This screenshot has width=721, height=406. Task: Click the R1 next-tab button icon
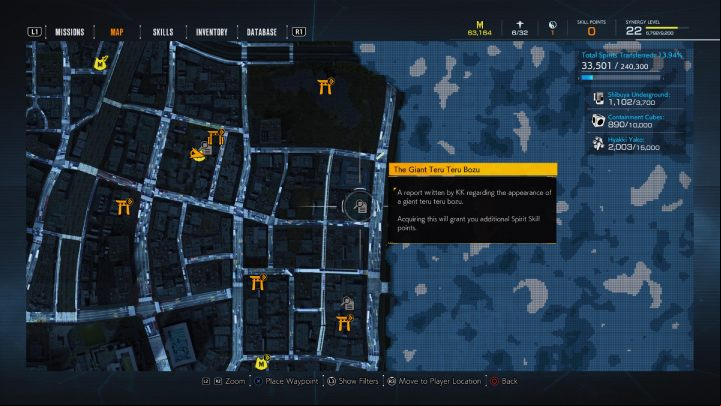[x=299, y=32]
